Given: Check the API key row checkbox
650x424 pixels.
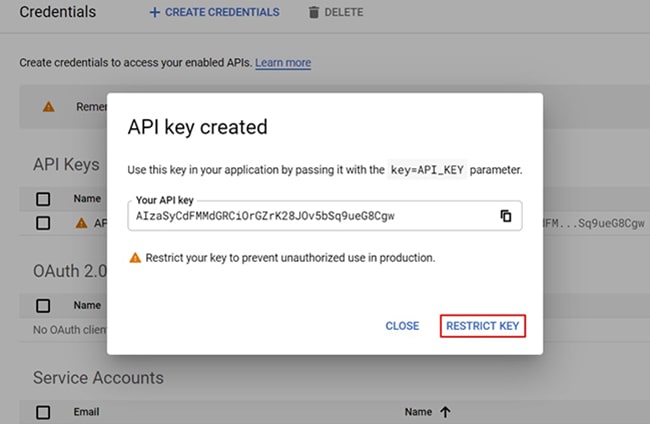Looking at the screenshot, I should point(43,223).
